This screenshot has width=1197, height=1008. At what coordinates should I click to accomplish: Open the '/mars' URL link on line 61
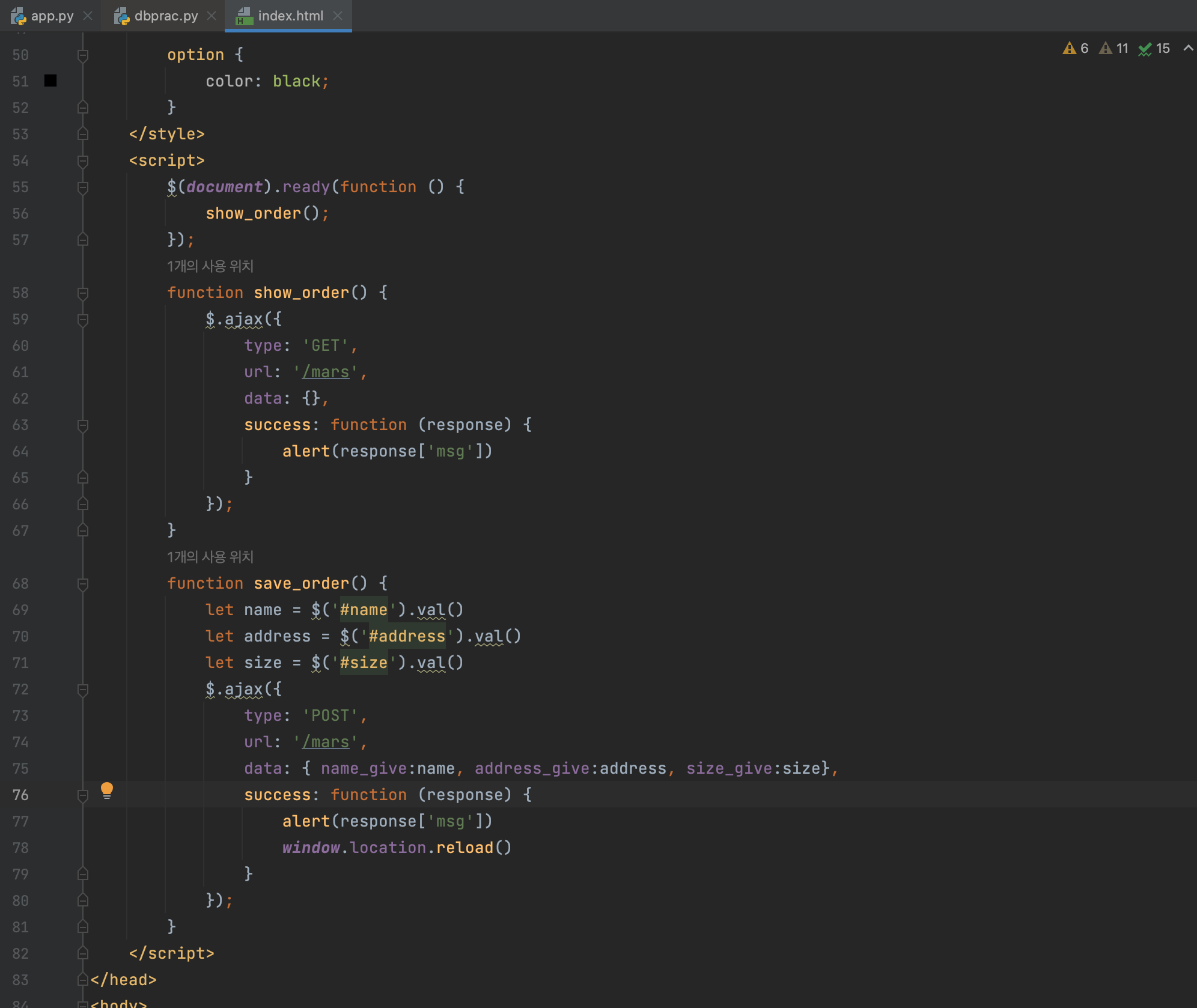tap(325, 372)
